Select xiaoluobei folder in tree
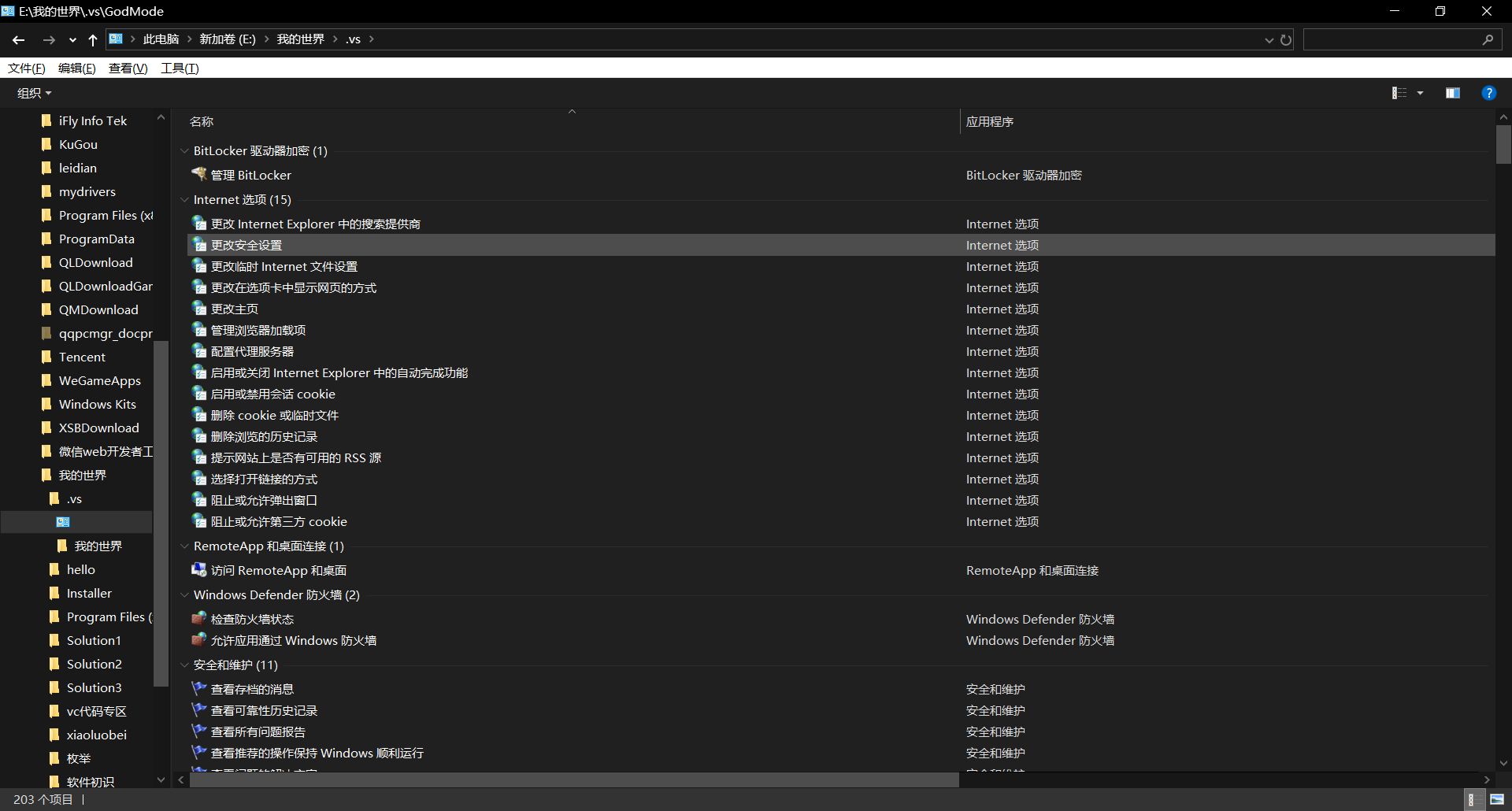Image resolution: width=1512 pixels, height=811 pixels. [96, 735]
